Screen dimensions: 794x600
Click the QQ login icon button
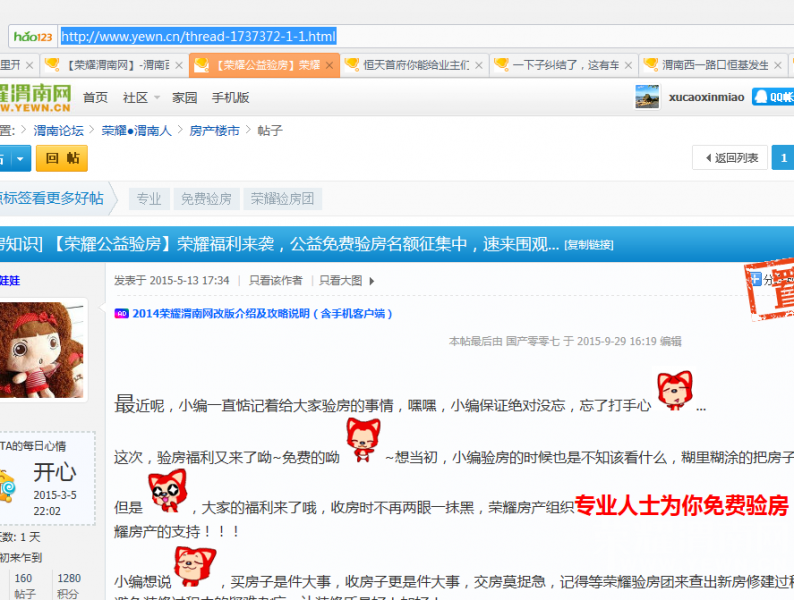(773, 97)
